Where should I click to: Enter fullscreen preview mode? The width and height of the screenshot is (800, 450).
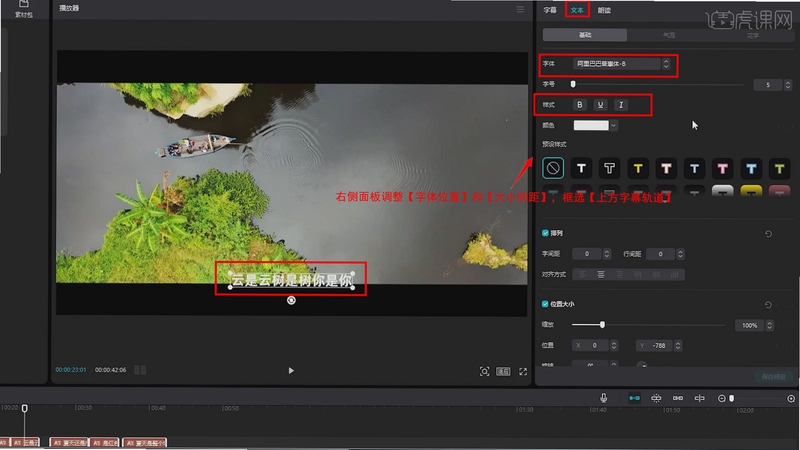coord(523,371)
